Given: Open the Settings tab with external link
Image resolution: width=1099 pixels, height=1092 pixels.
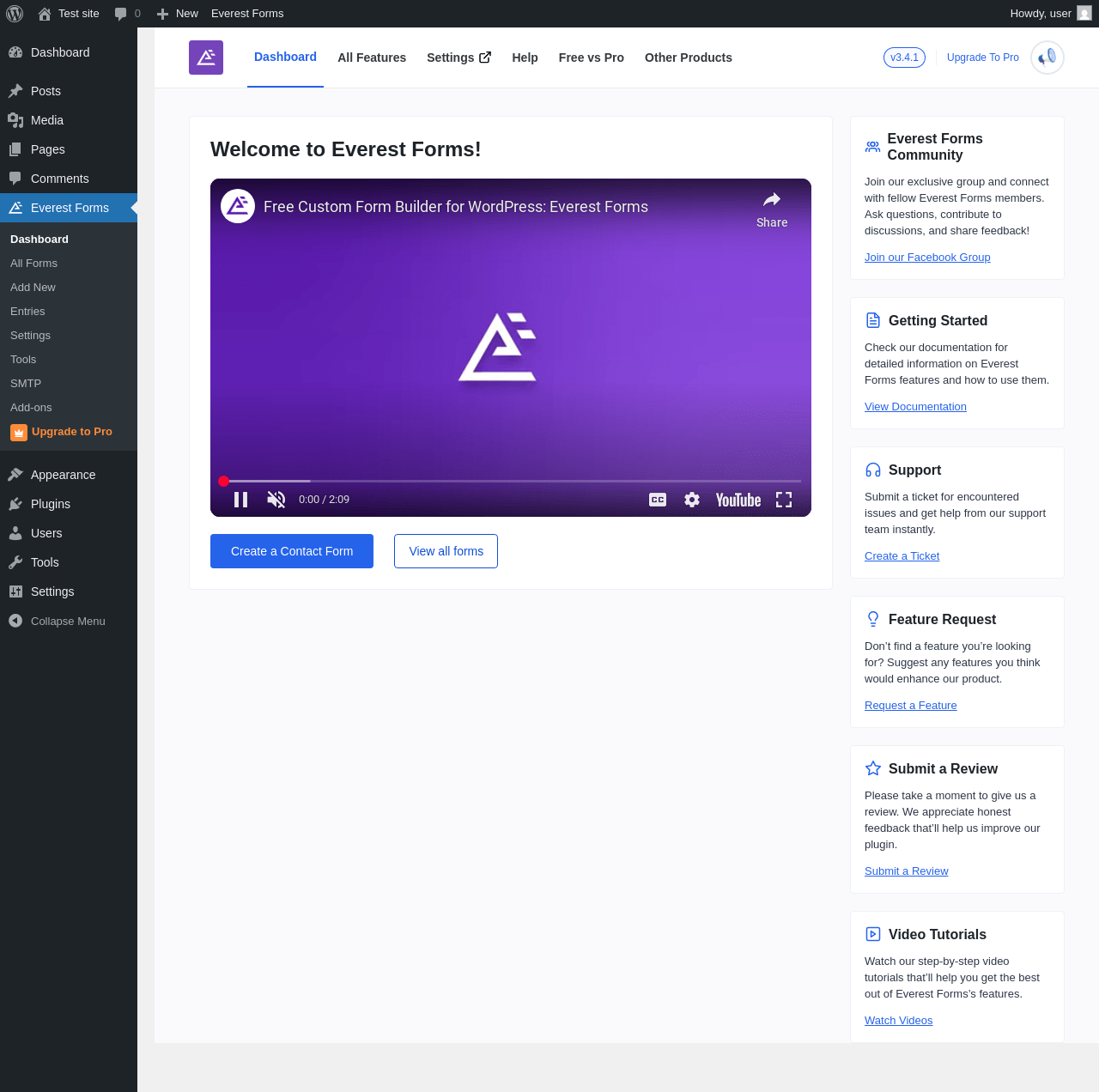Looking at the screenshot, I should pyautogui.click(x=459, y=58).
